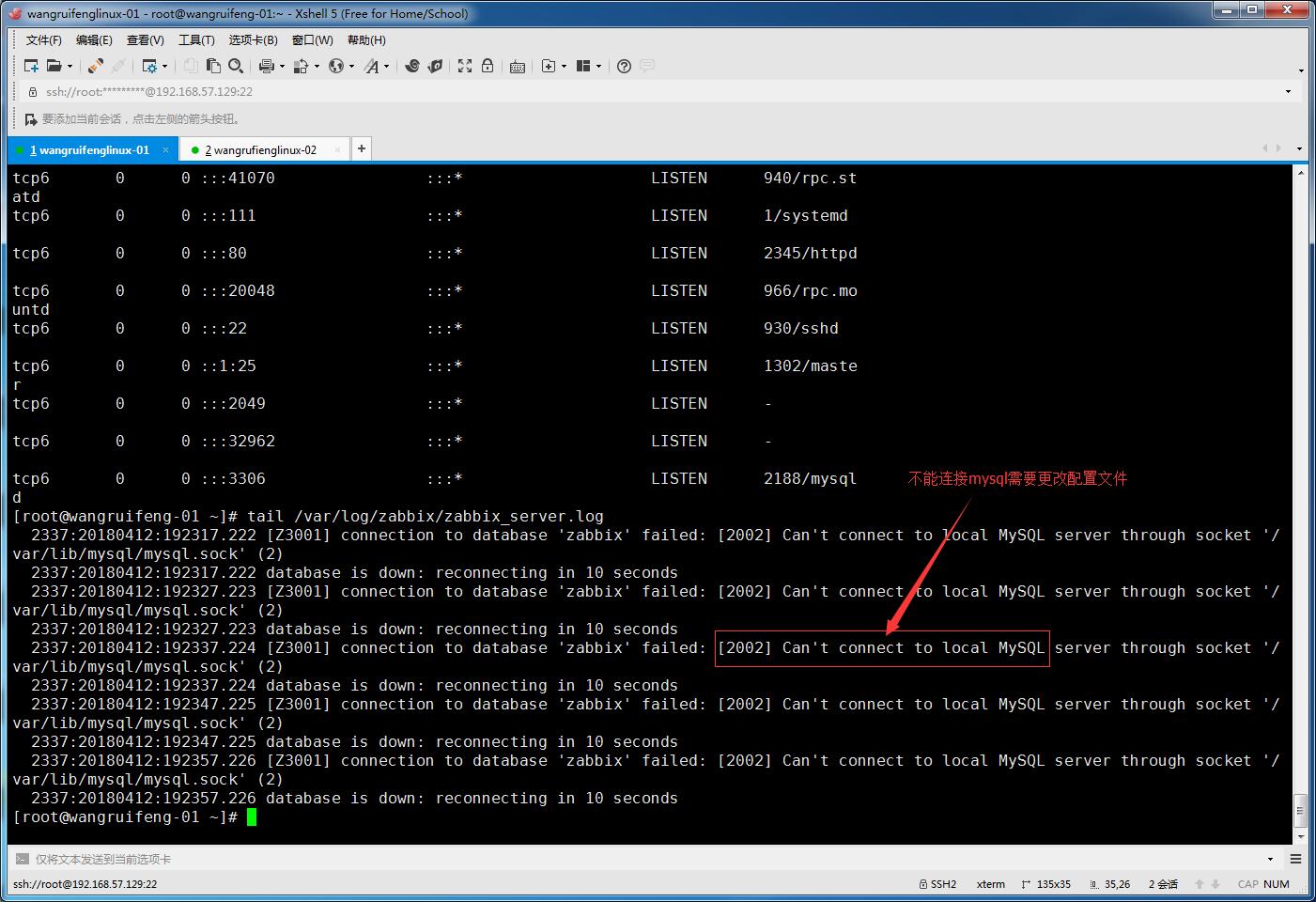Viewport: 1316px width, 902px height.
Task: Open the 编辑(E) menu
Action: (94, 39)
